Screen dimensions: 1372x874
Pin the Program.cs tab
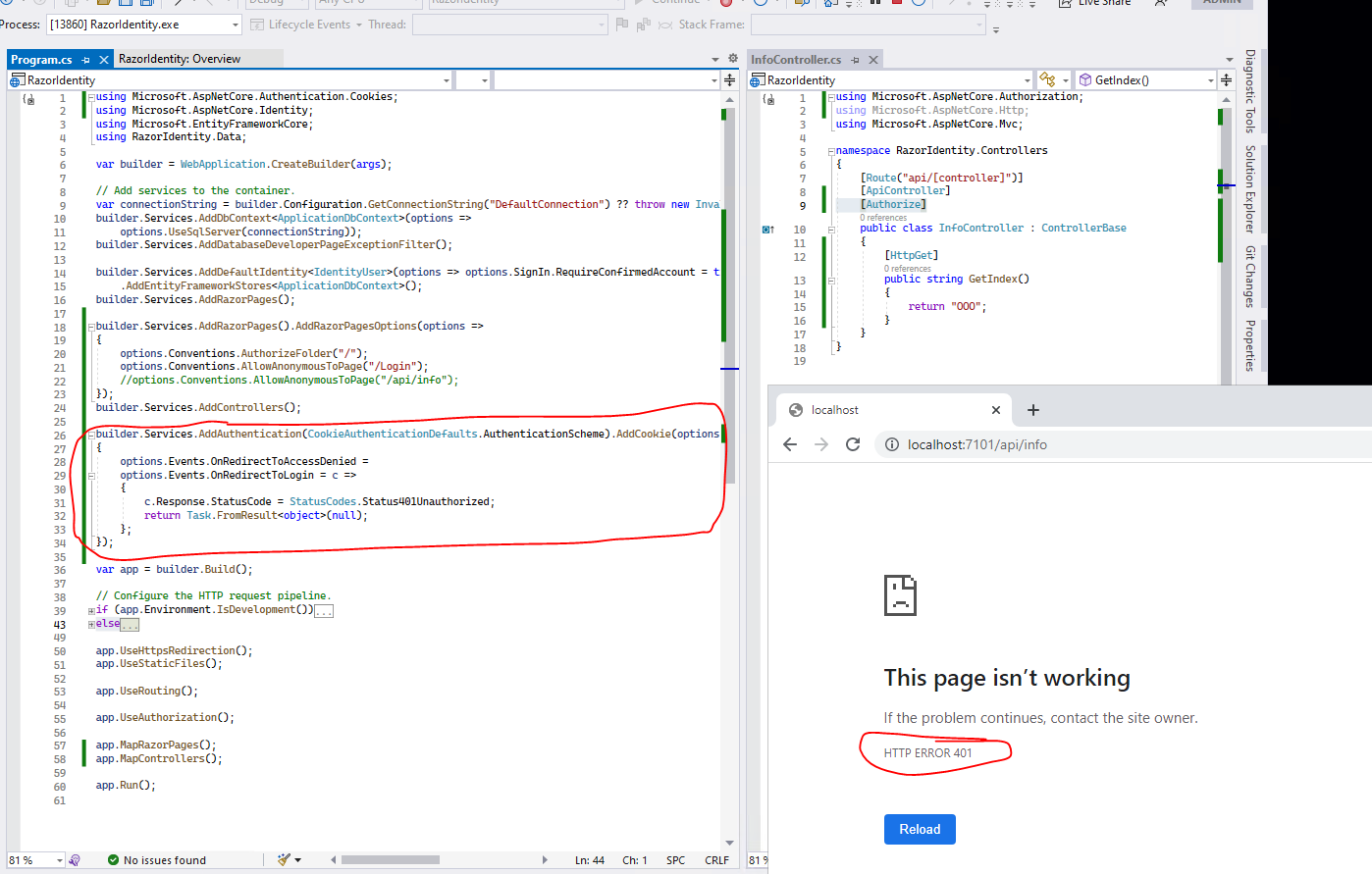[x=86, y=60]
